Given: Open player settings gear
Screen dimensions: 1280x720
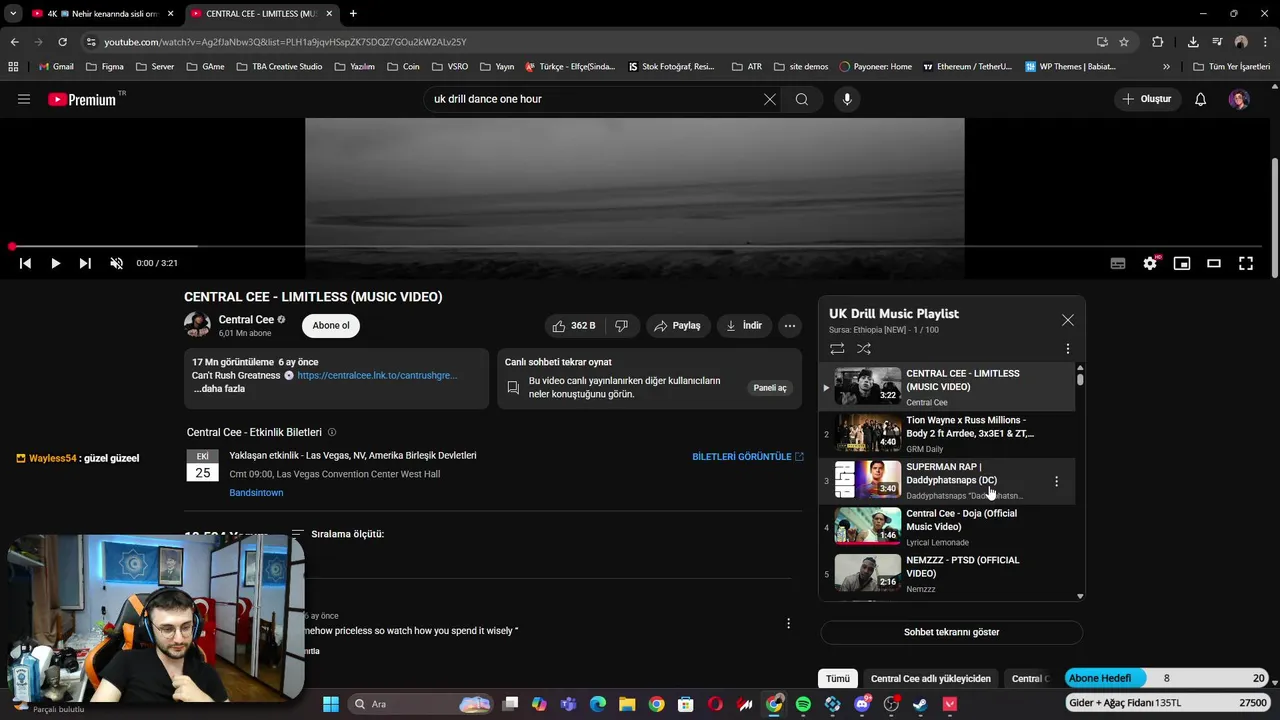Looking at the screenshot, I should 1150,263.
